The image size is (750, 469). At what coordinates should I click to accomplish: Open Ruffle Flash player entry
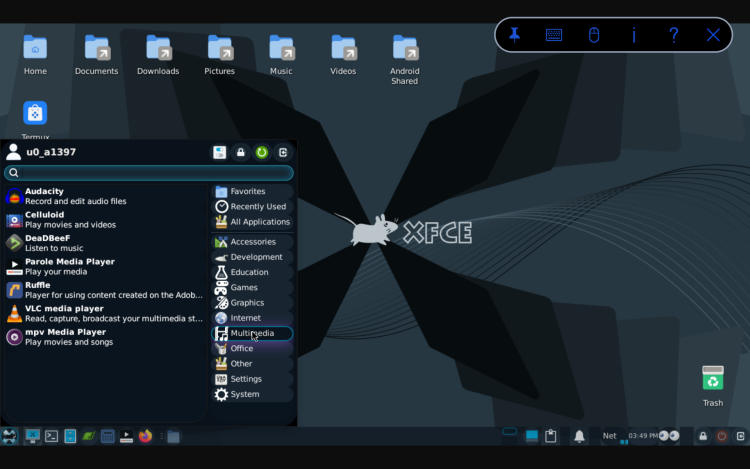click(x=105, y=290)
